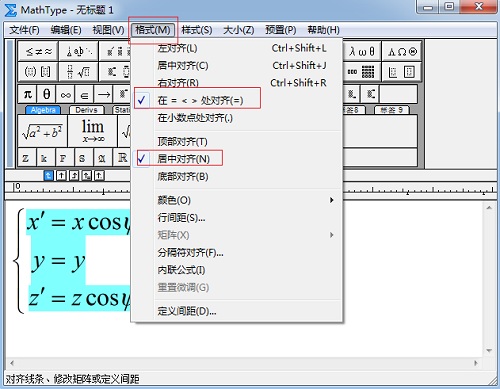
Task: Open the 预置(P) menu
Action: click(280, 30)
